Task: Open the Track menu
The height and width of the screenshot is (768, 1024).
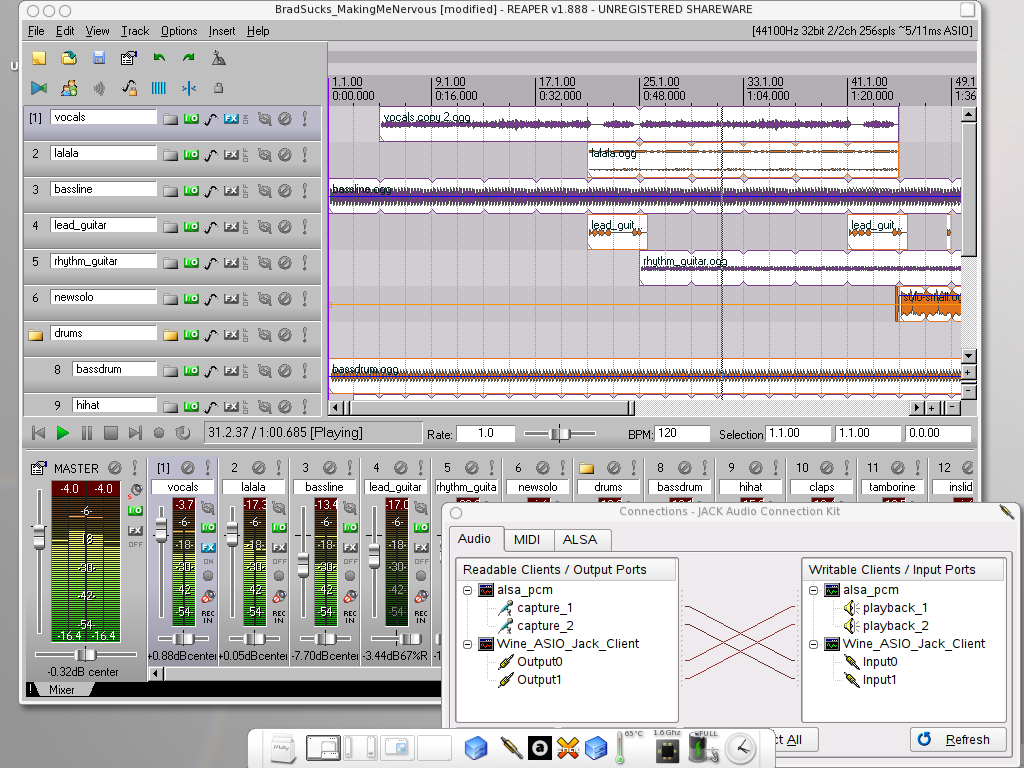Action: [x=135, y=31]
